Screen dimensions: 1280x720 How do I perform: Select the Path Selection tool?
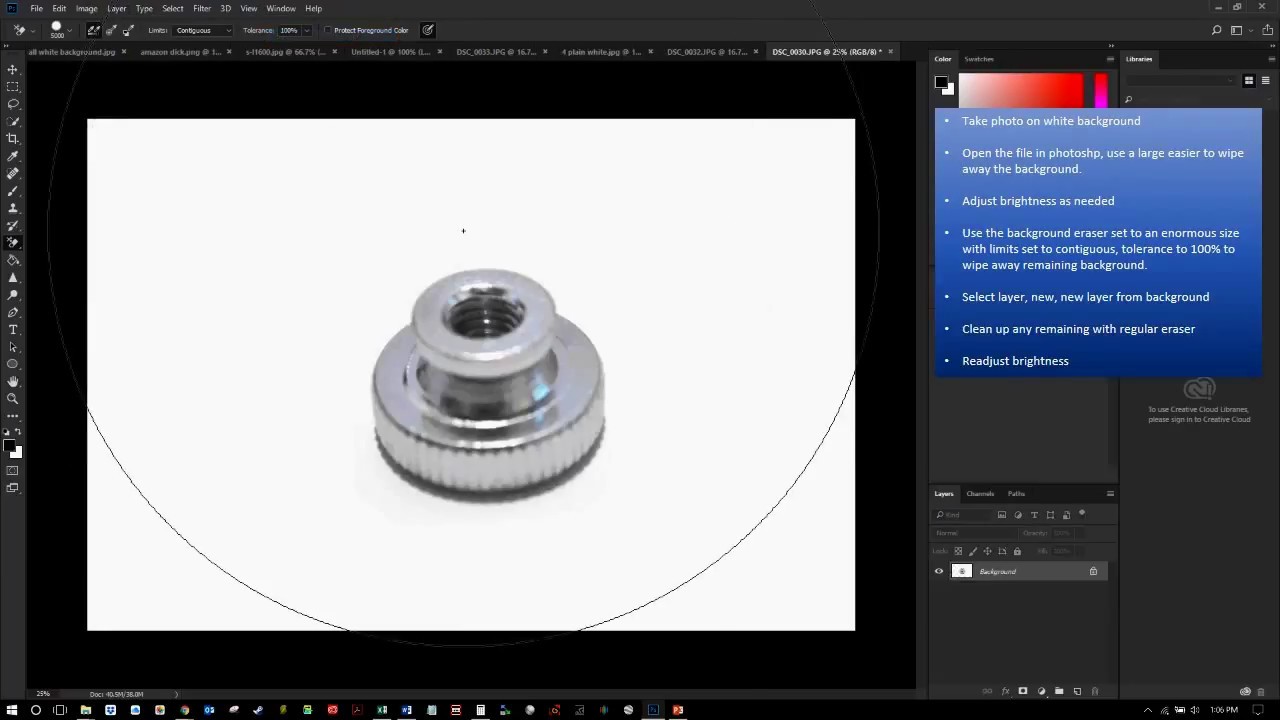point(13,347)
